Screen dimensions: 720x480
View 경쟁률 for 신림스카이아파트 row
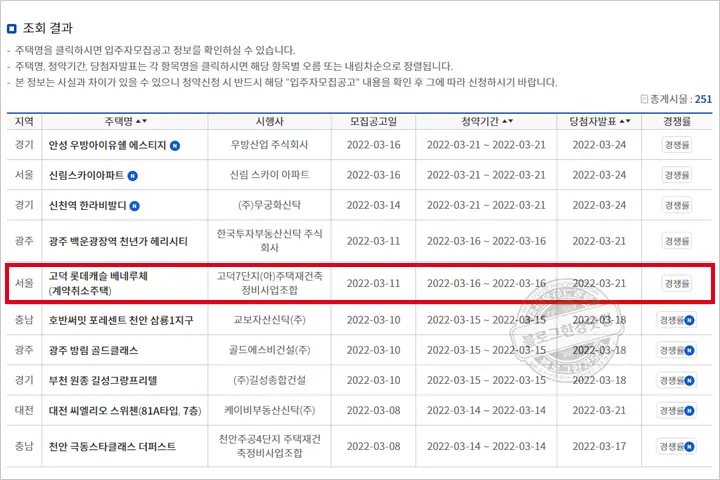(677, 175)
